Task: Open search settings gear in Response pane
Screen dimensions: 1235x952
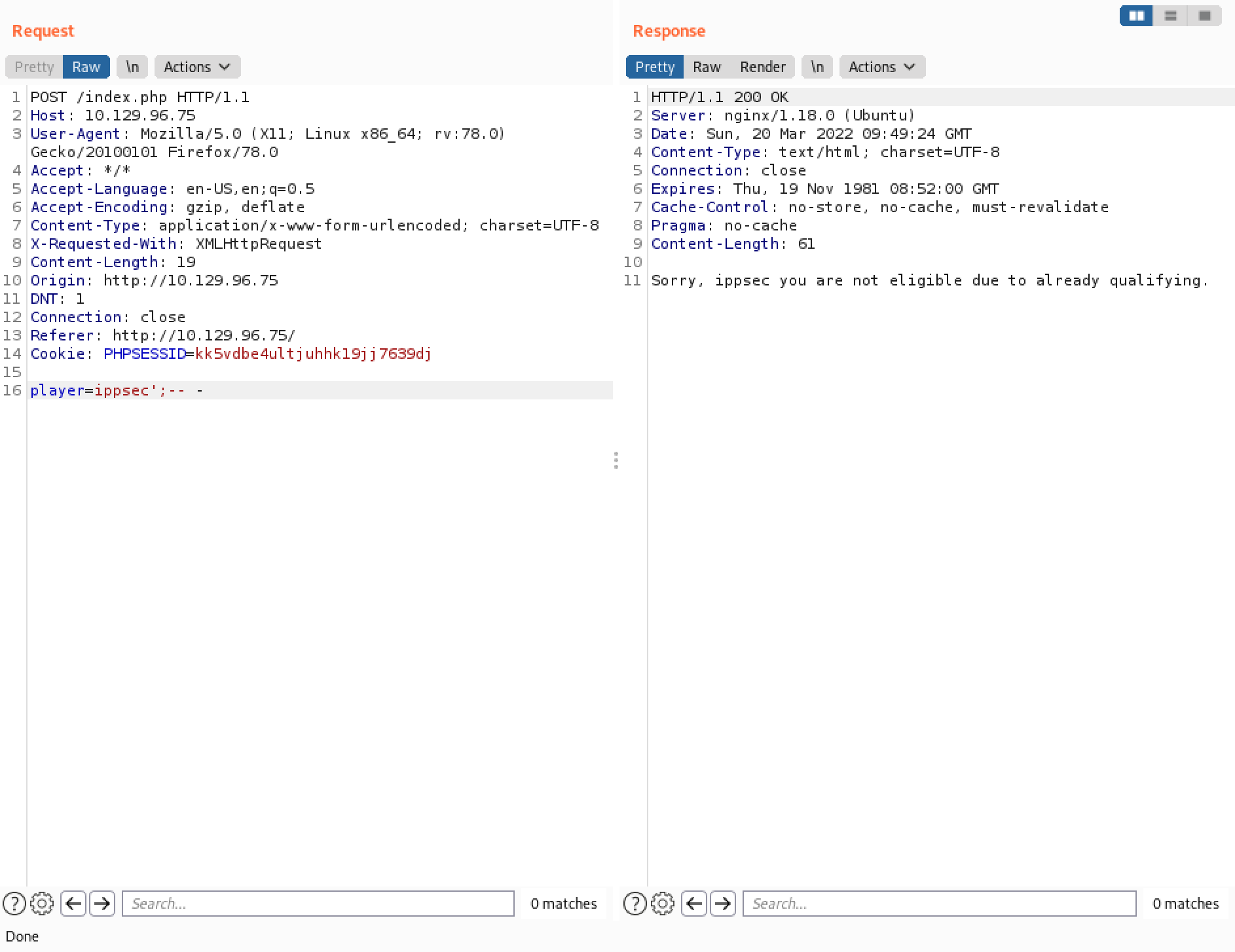Action: coord(663,904)
